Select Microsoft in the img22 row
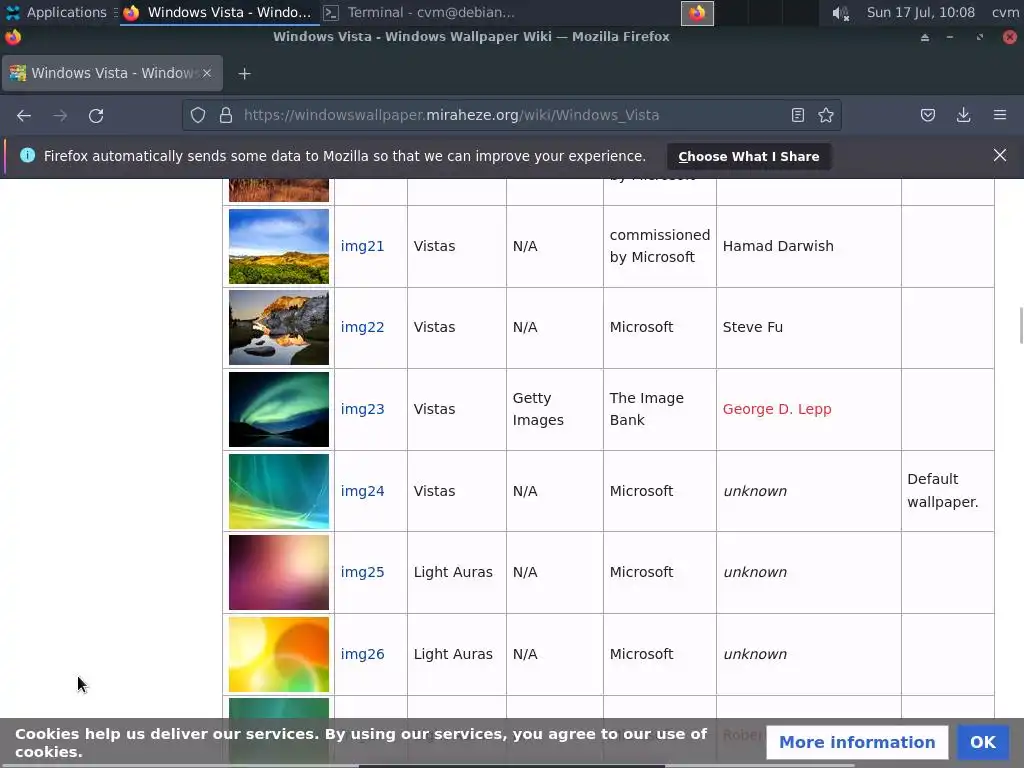The width and height of the screenshot is (1024, 768). coord(641,327)
